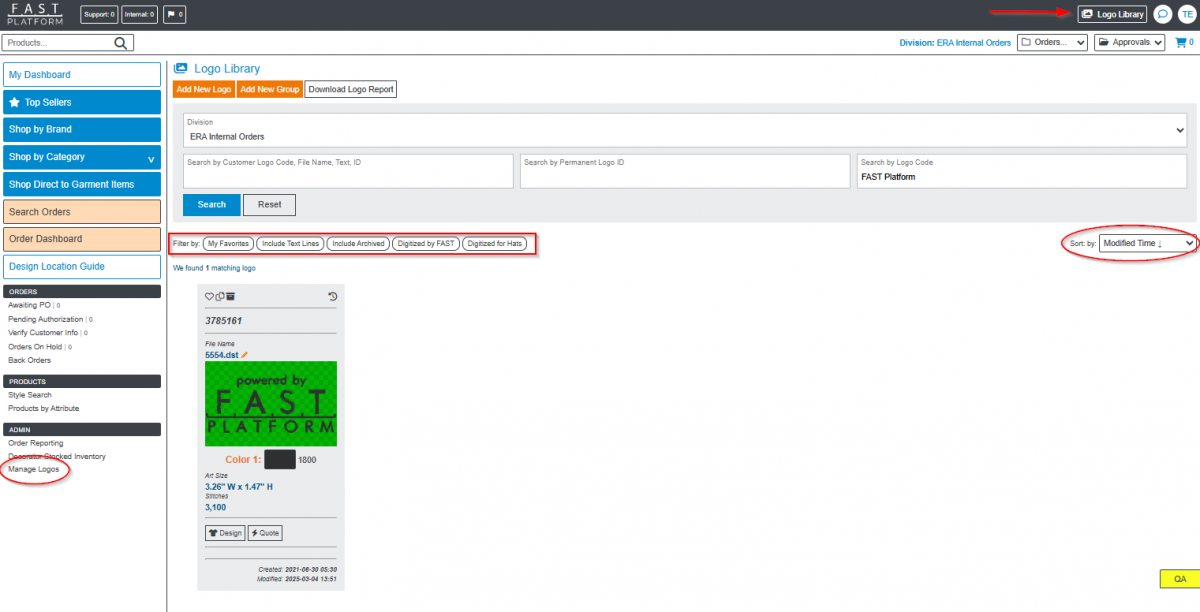Open the shopping cart
This screenshot has width=1200, height=612.
point(1184,43)
